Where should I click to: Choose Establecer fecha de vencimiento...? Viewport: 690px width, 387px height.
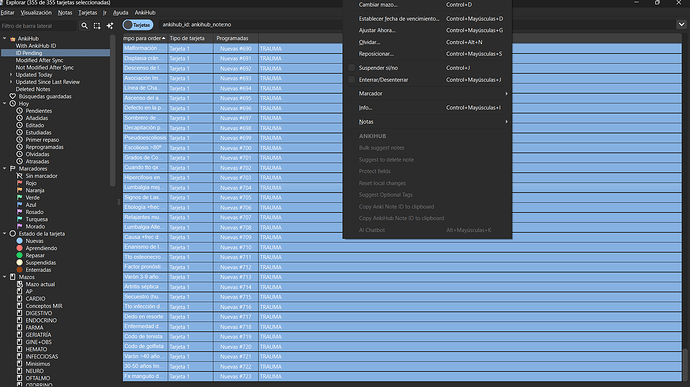pyautogui.click(x=427, y=19)
